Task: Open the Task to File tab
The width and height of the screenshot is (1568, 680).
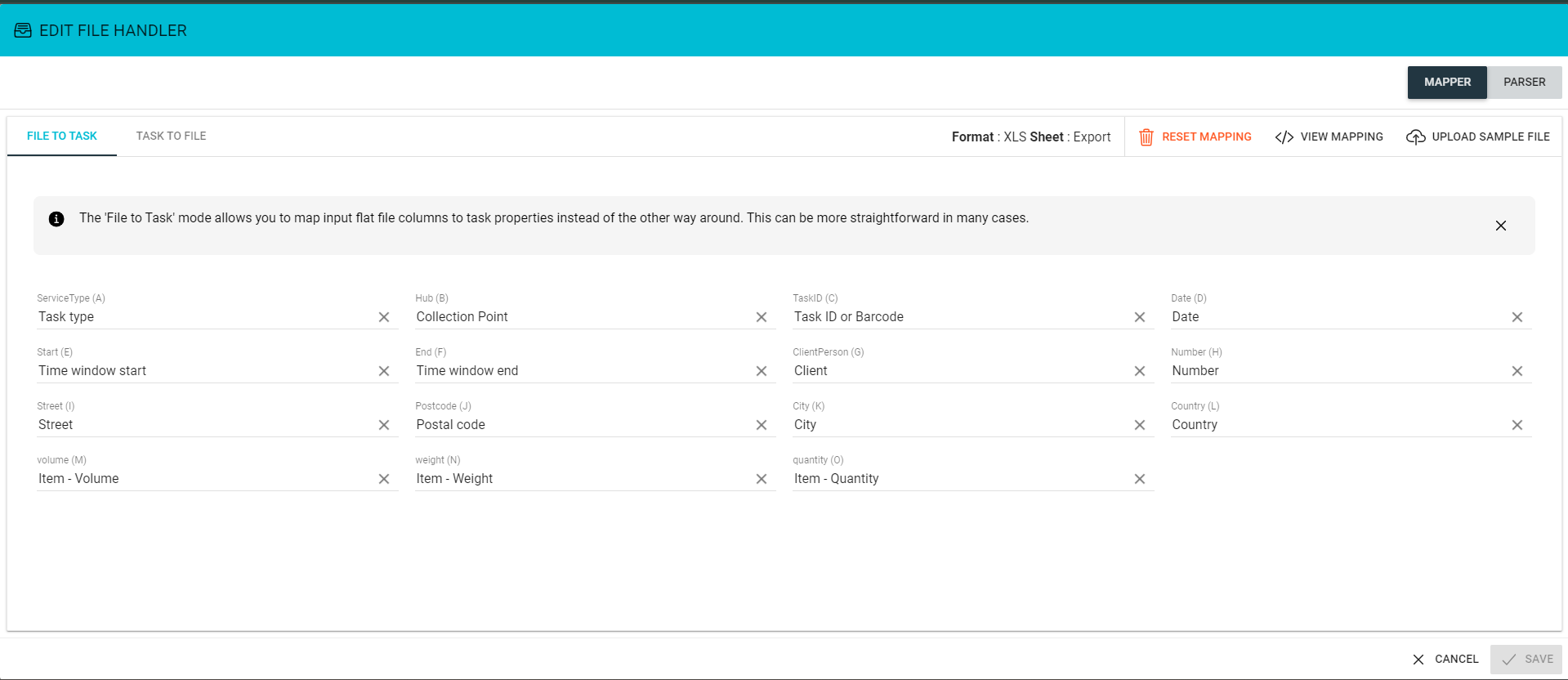Action: tap(171, 136)
